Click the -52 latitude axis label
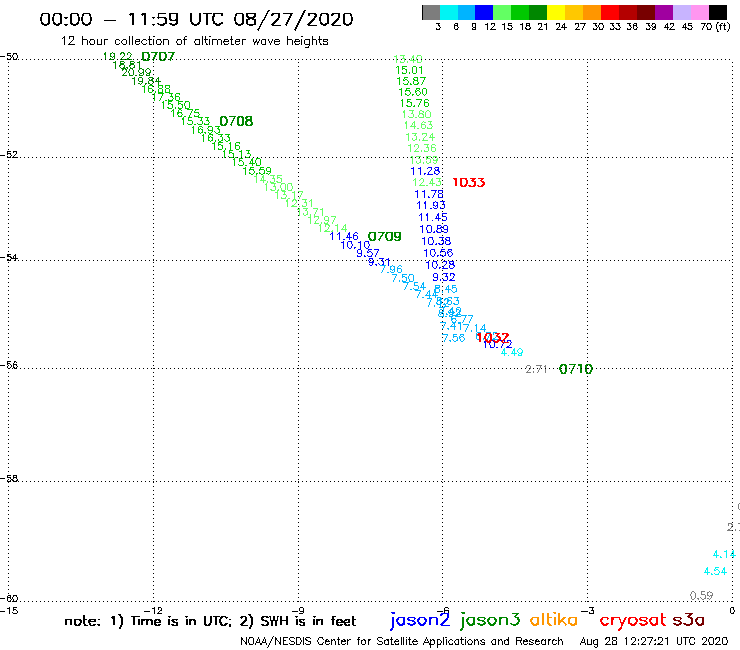740x650 pixels. [x=9, y=155]
